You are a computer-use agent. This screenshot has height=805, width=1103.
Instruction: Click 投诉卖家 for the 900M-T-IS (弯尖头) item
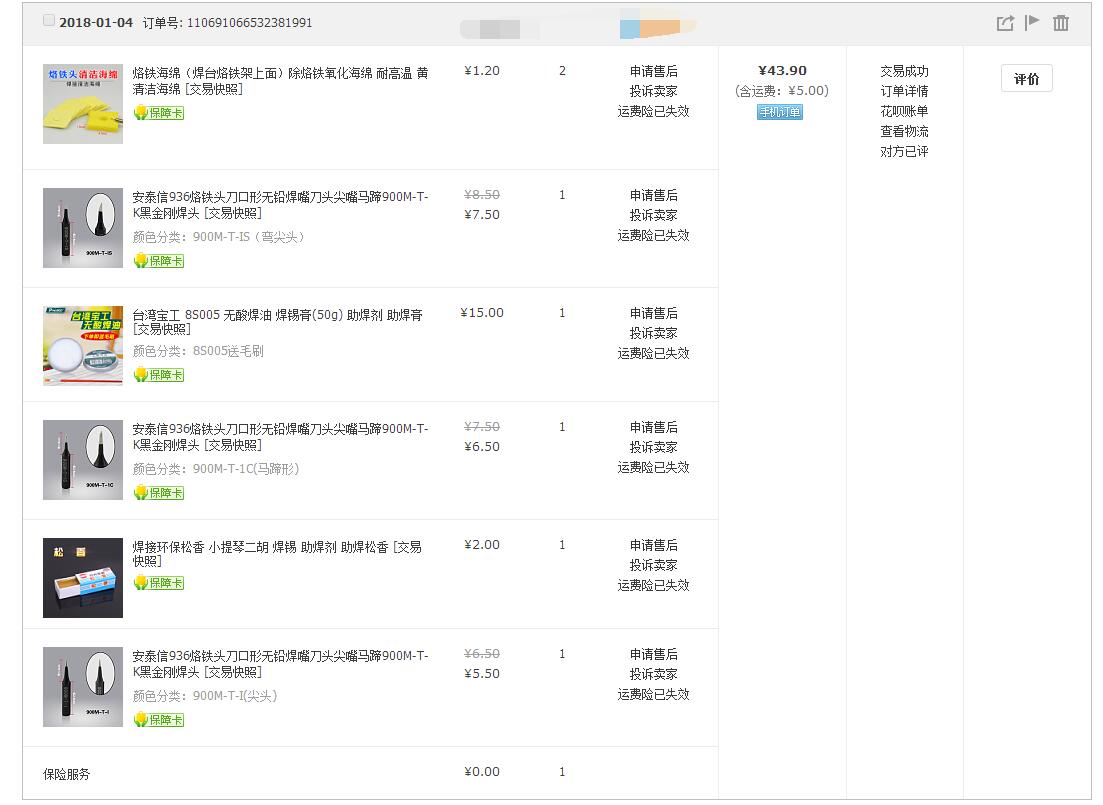(x=653, y=215)
